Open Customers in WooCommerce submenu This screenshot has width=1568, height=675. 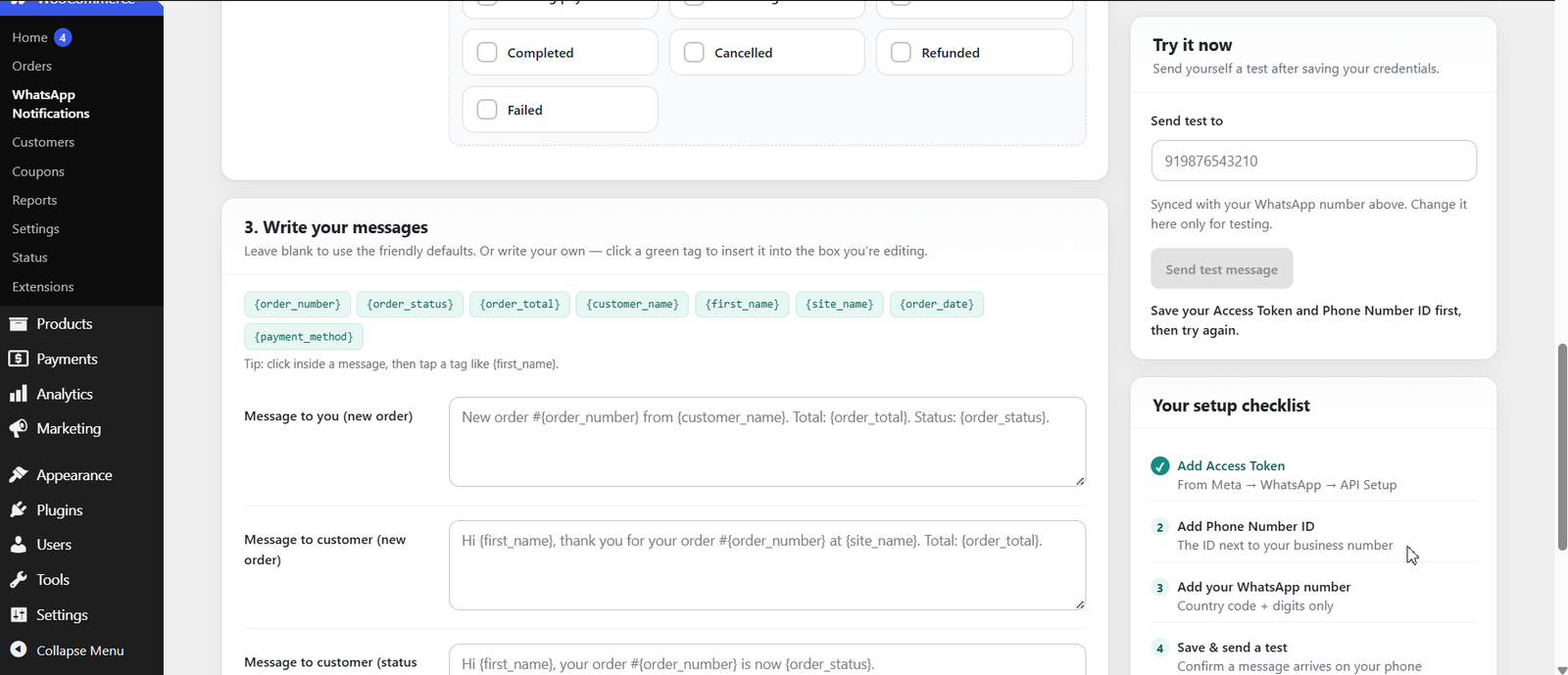(x=43, y=142)
